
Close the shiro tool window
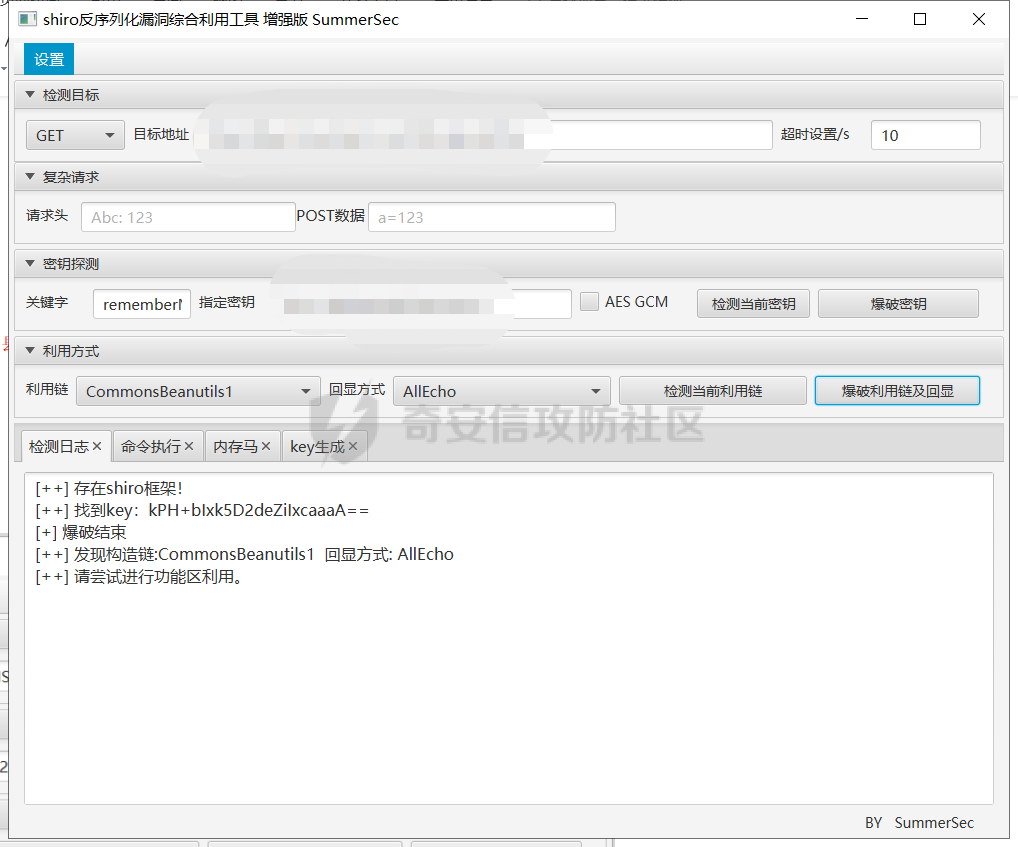[979, 19]
